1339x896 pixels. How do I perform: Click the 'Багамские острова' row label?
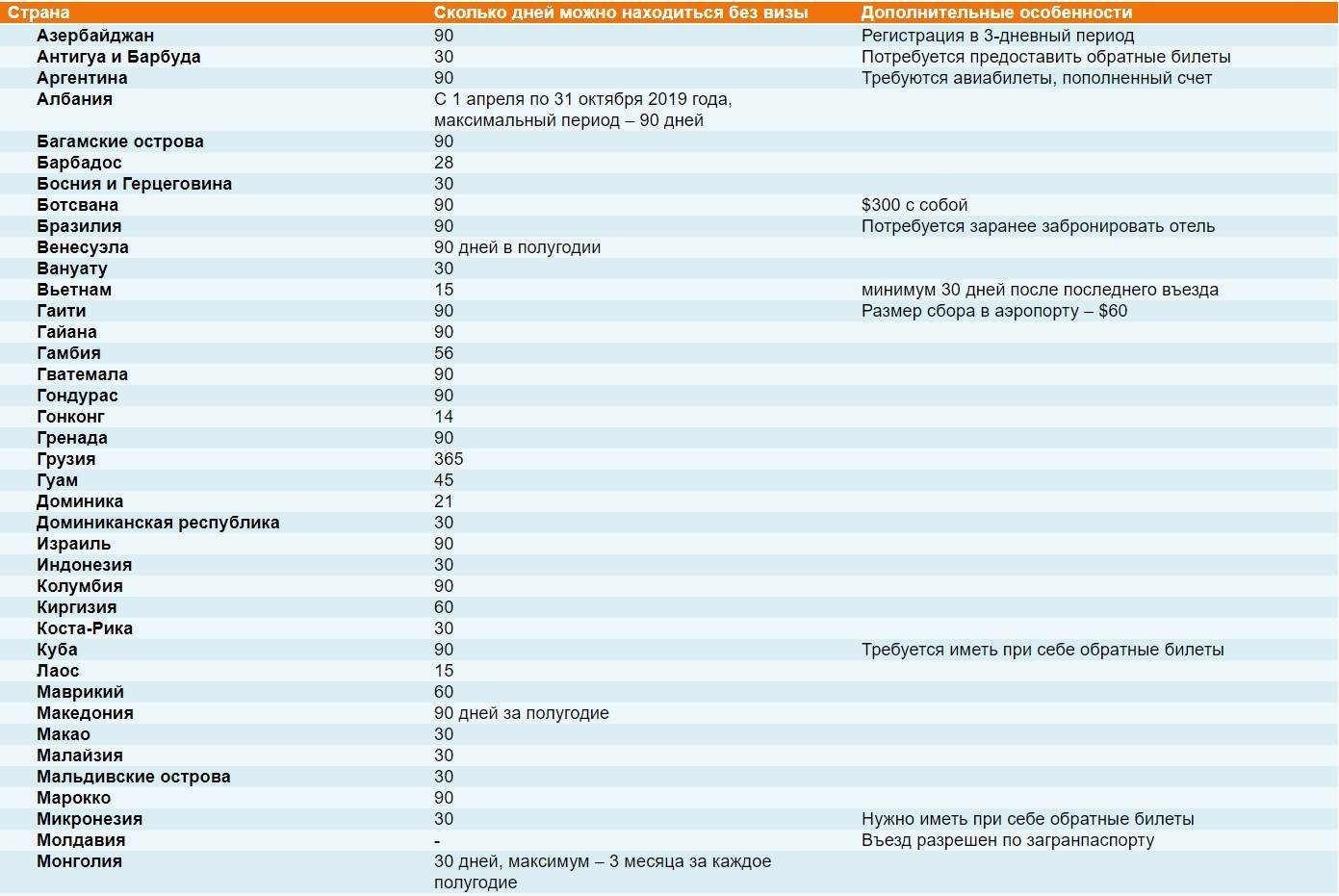point(120,141)
